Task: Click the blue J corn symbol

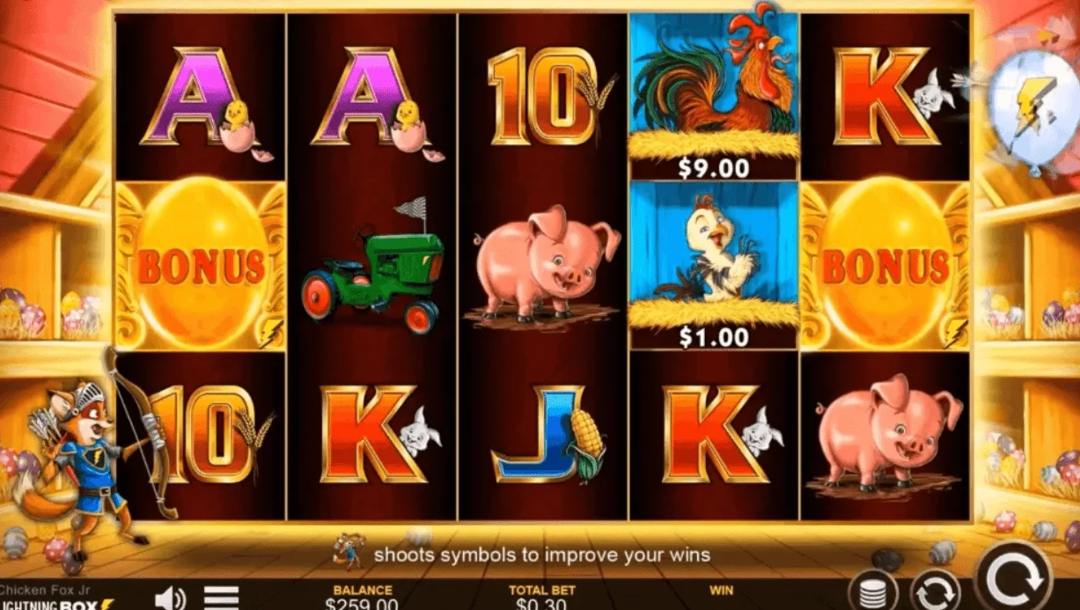Action: pos(548,434)
